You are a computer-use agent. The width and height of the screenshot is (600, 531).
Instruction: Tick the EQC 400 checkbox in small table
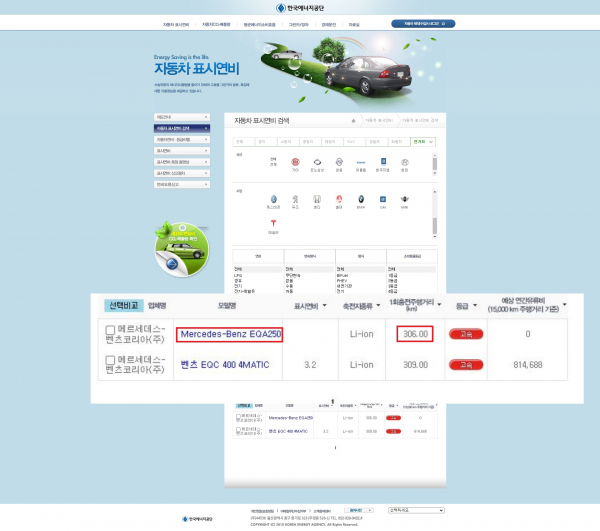coord(238,430)
